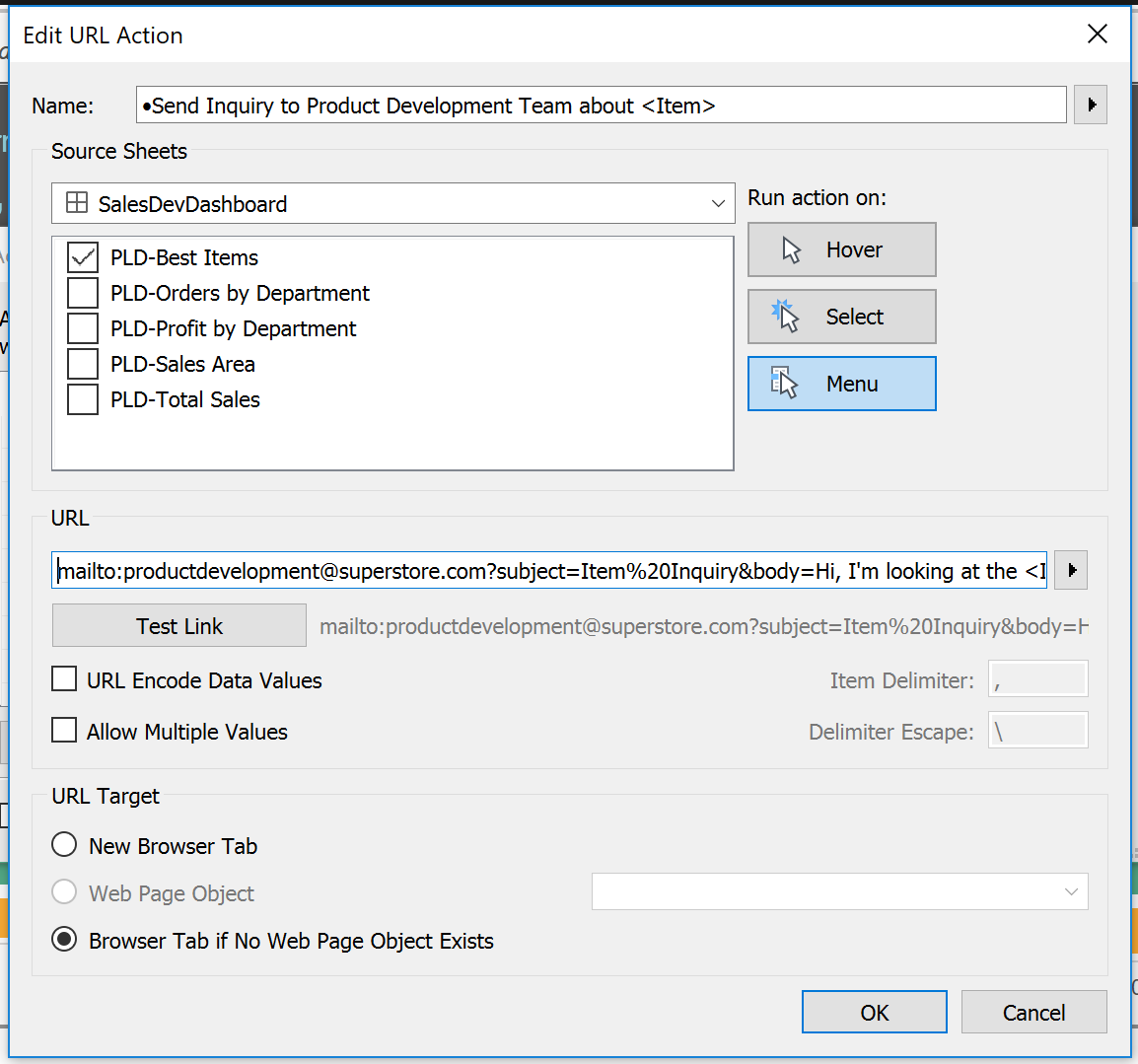Click Cancel to discard changes
This screenshot has width=1138, height=1064.
pyautogui.click(x=1033, y=1012)
